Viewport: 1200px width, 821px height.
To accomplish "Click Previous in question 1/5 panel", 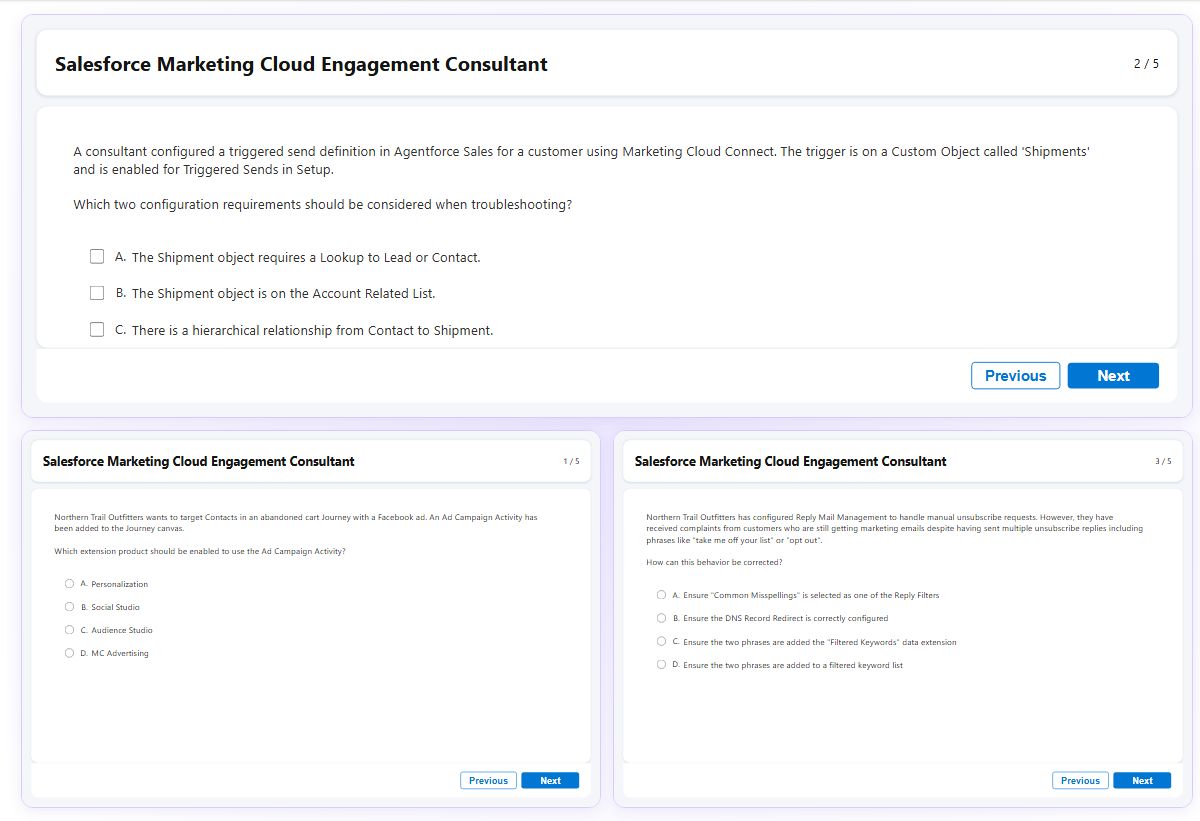I will [x=488, y=781].
